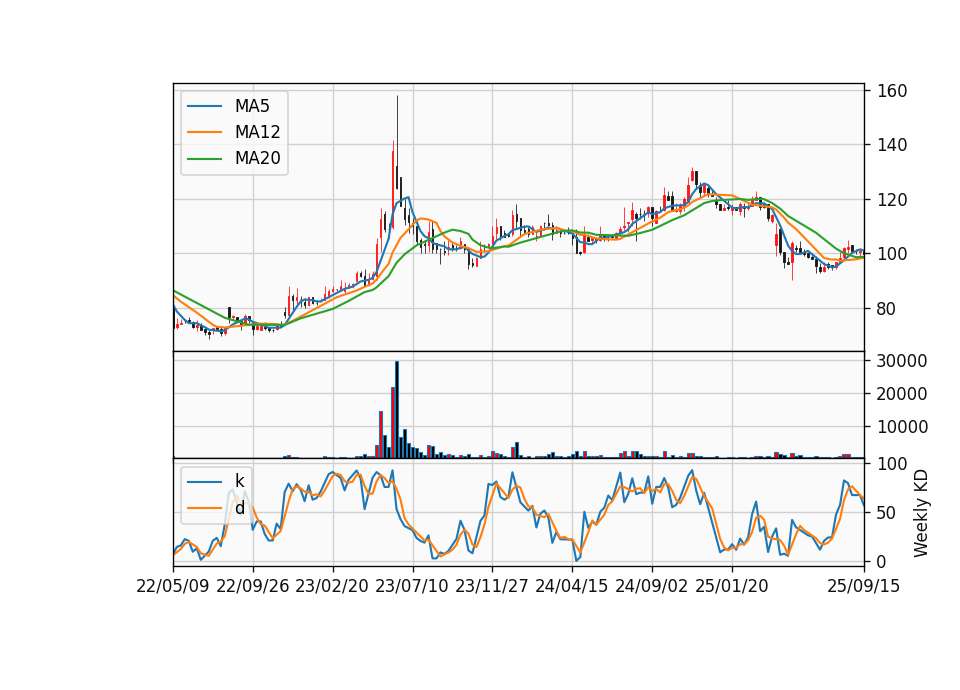
Task: Click the 23/07/10 date label
Action: [412, 586]
